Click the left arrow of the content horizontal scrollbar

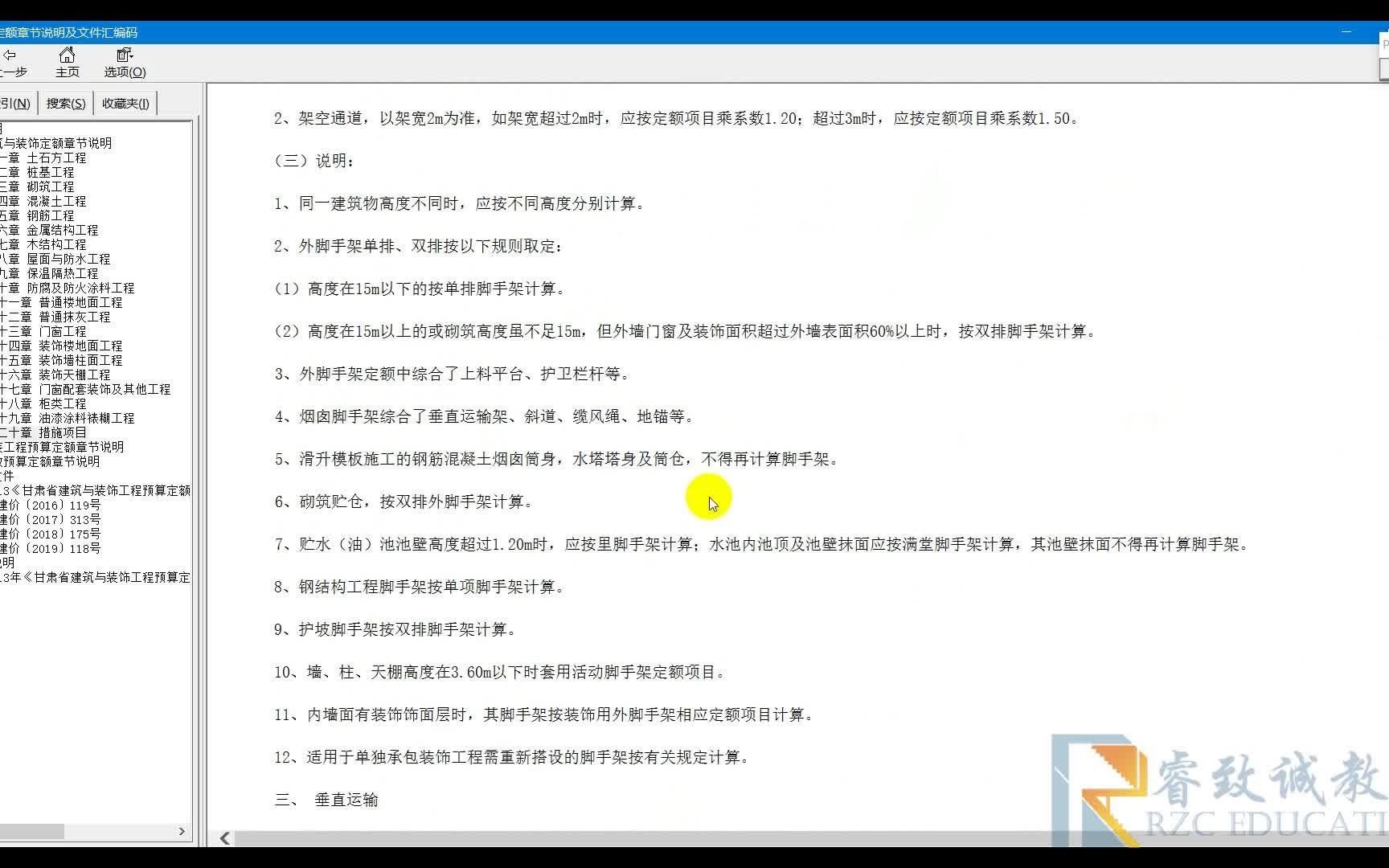(226, 838)
